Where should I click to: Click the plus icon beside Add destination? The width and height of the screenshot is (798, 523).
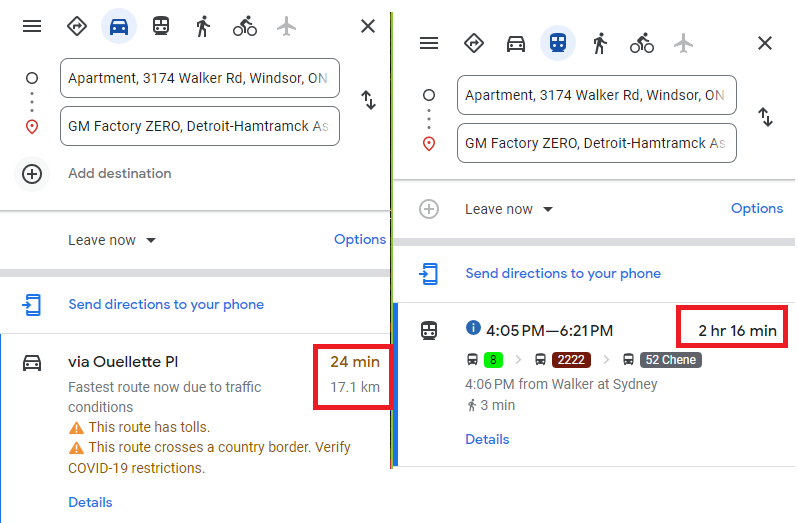pyautogui.click(x=32, y=174)
